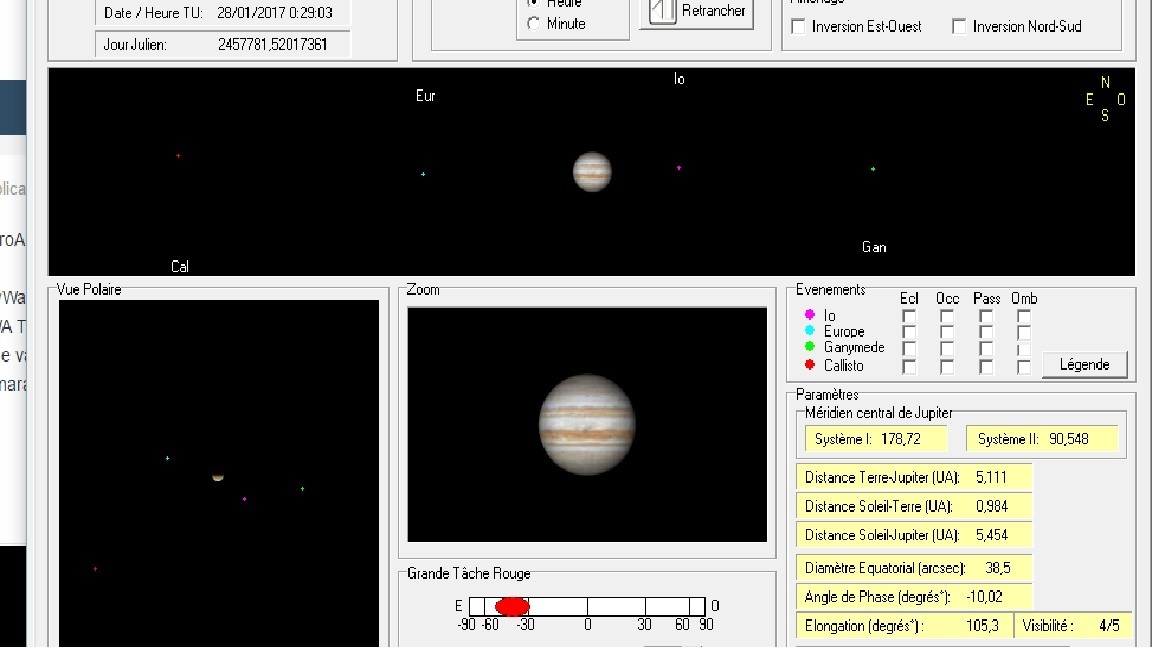
Task: Tick the Io Occ event checkbox
Action: (947, 317)
